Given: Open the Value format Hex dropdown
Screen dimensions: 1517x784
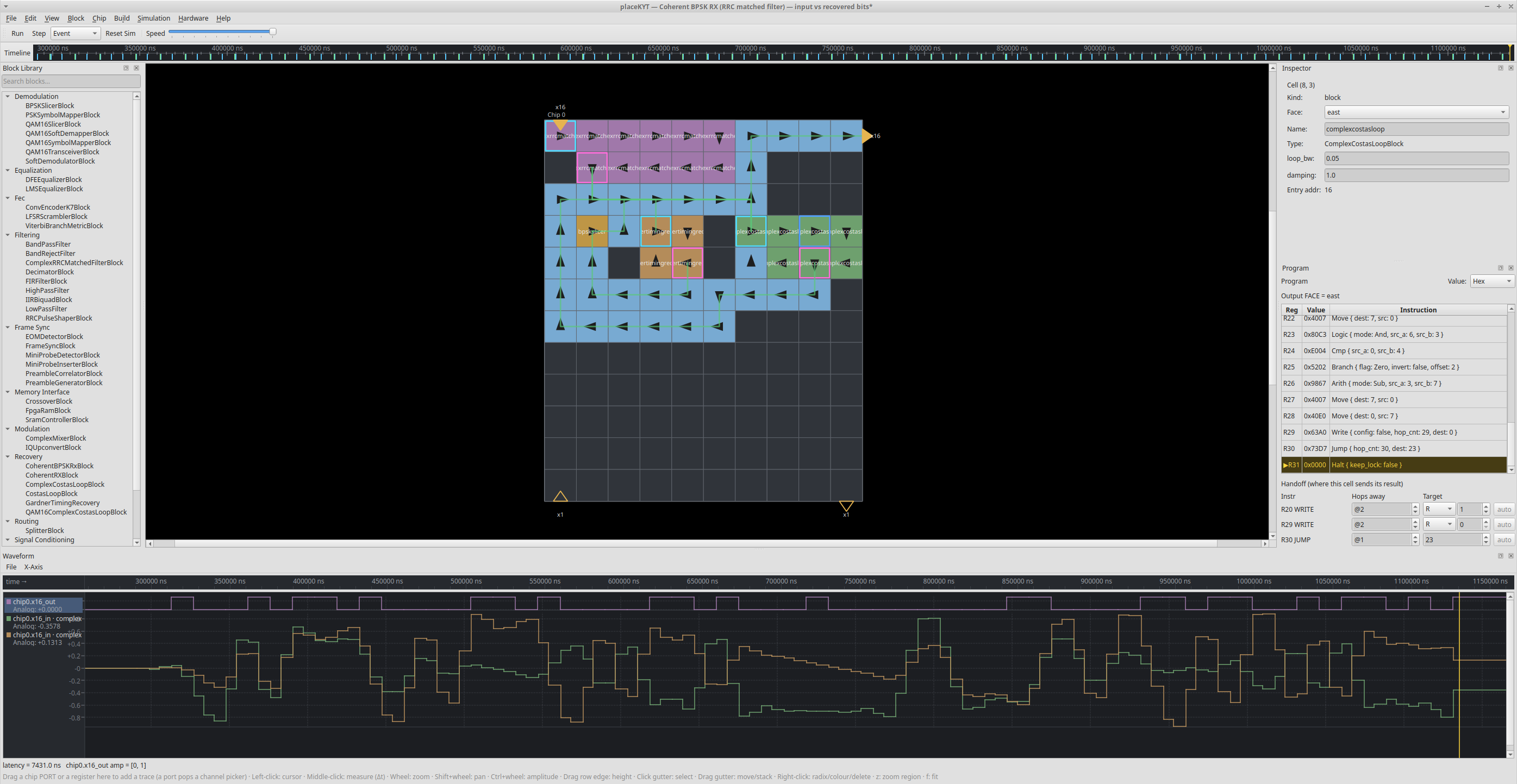Looking at the screenshot, I should point(1491,281).
